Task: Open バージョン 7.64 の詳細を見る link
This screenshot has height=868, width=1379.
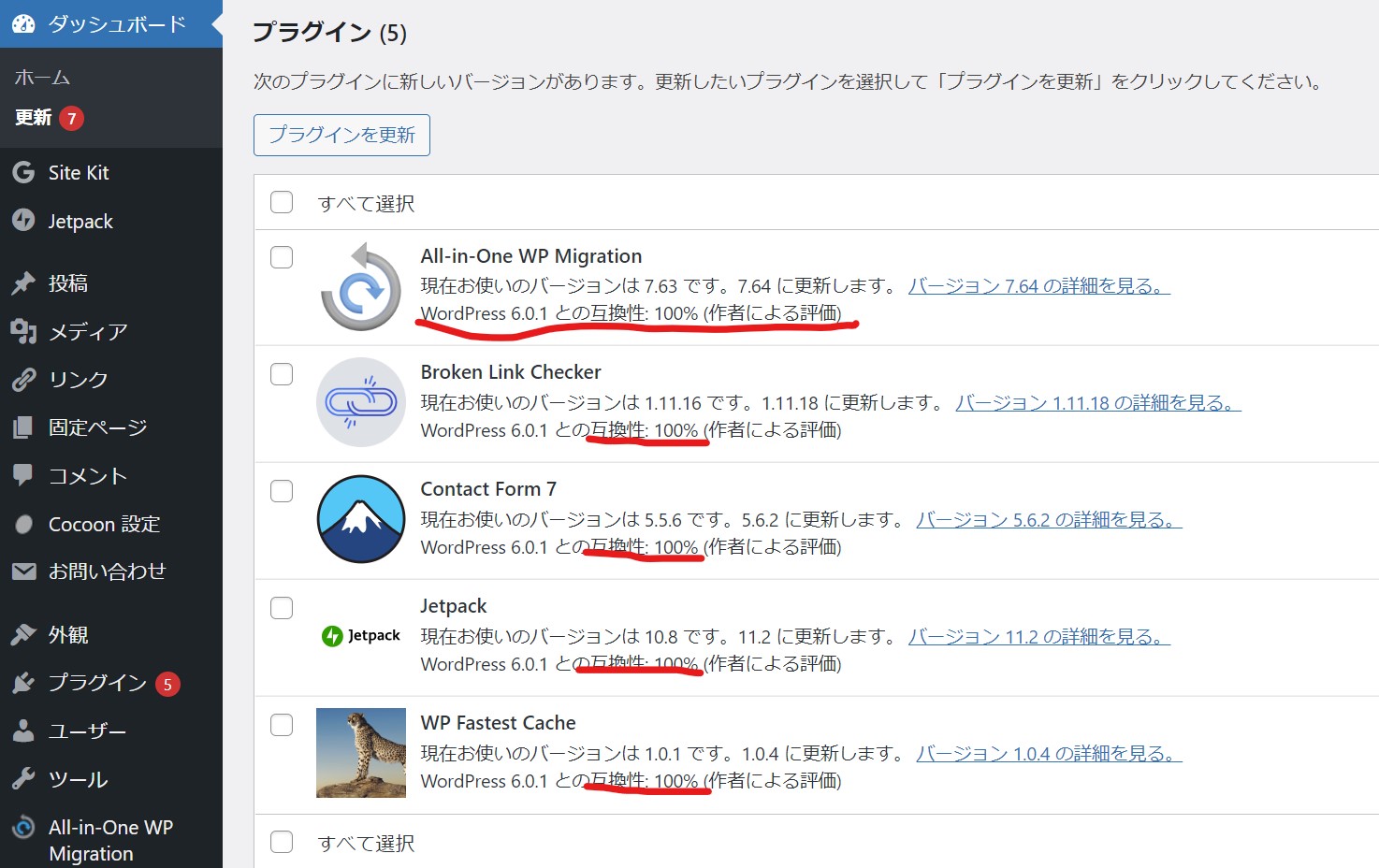Action: click(1039, 286)
